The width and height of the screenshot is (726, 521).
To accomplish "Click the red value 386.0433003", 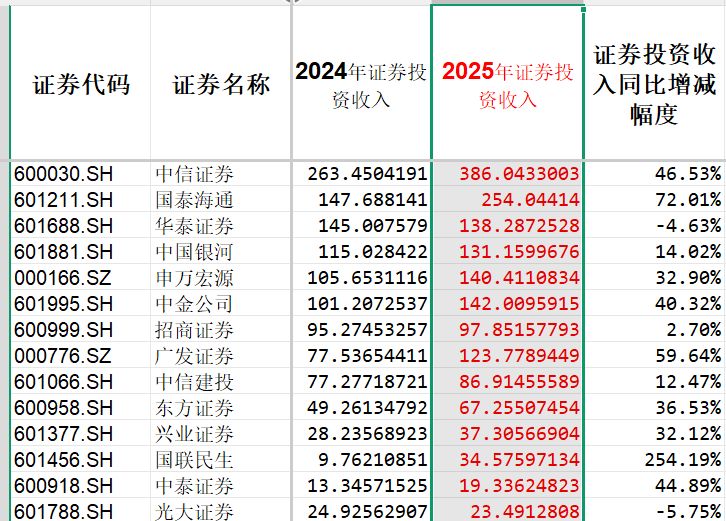I will (x=519, y=174).
